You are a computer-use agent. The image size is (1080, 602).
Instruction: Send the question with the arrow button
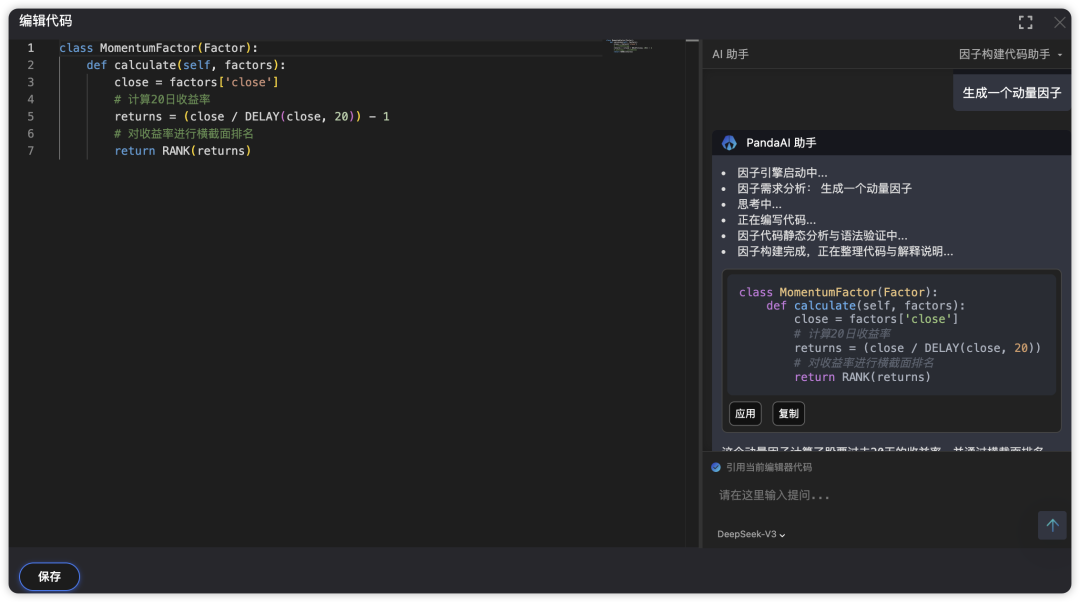[x=1052, y=525]
